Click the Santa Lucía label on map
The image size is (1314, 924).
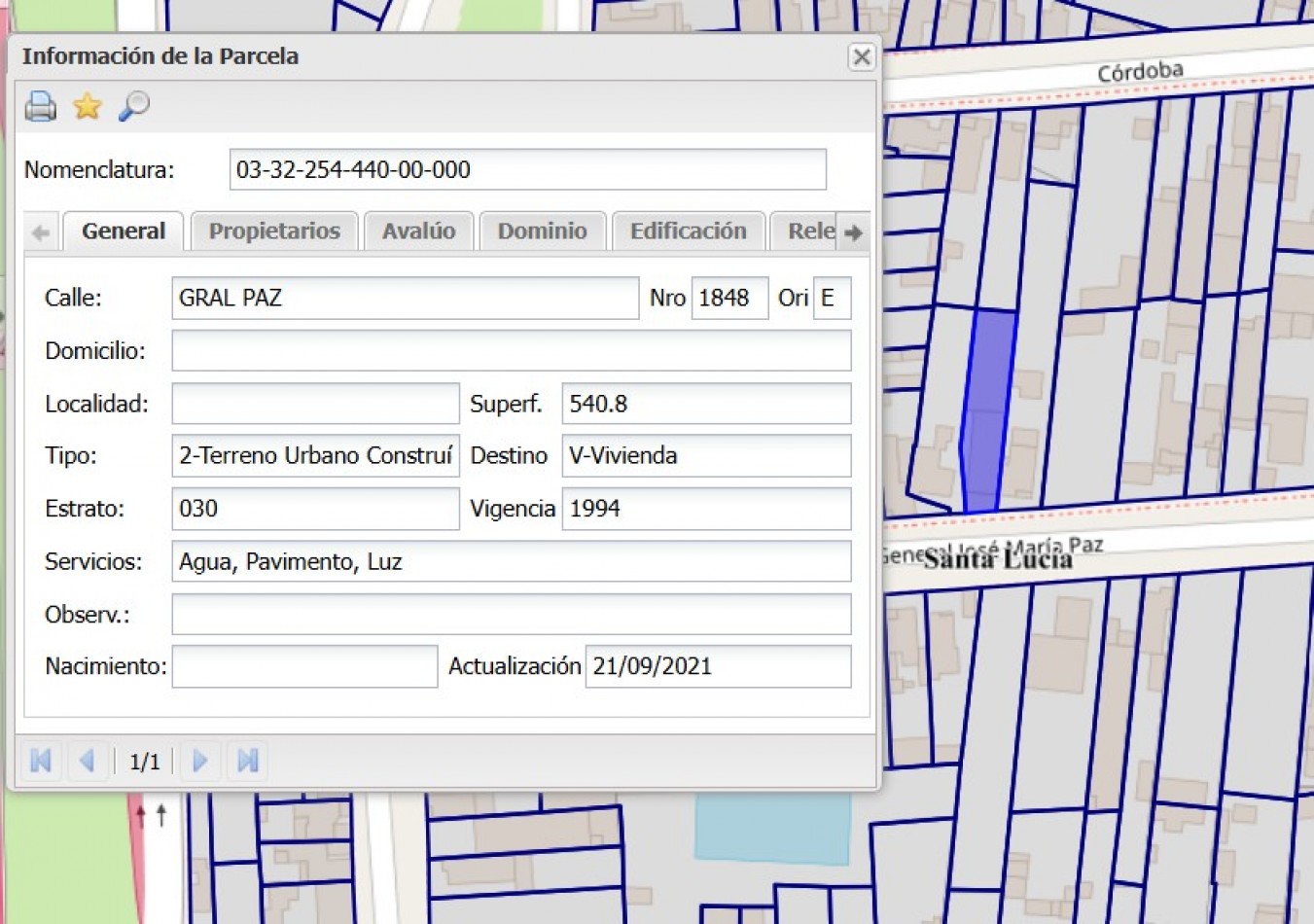click(x=998, y=559)
